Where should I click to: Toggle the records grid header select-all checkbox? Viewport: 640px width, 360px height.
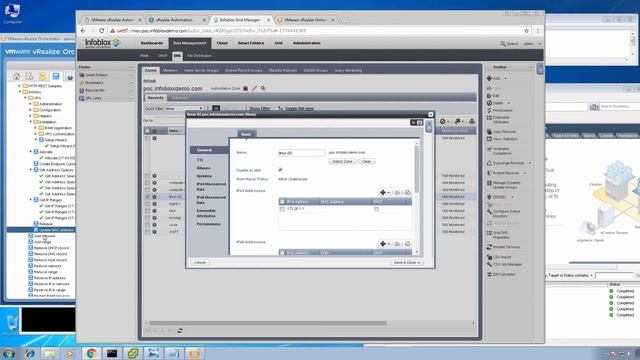pyautogui.click(x=147, y=131)
